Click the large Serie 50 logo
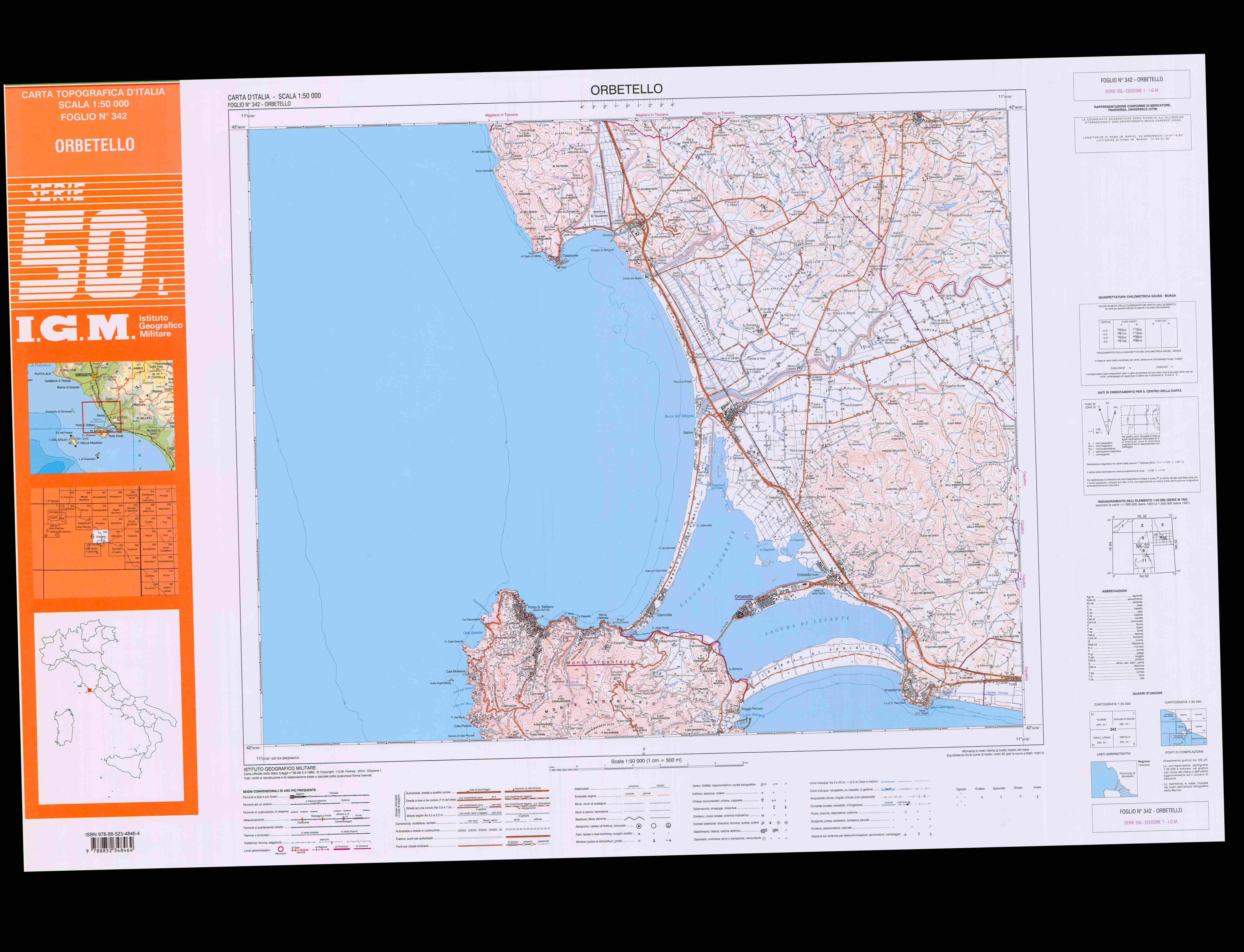Screen dimensions: 1244x952 click(93, 244)
